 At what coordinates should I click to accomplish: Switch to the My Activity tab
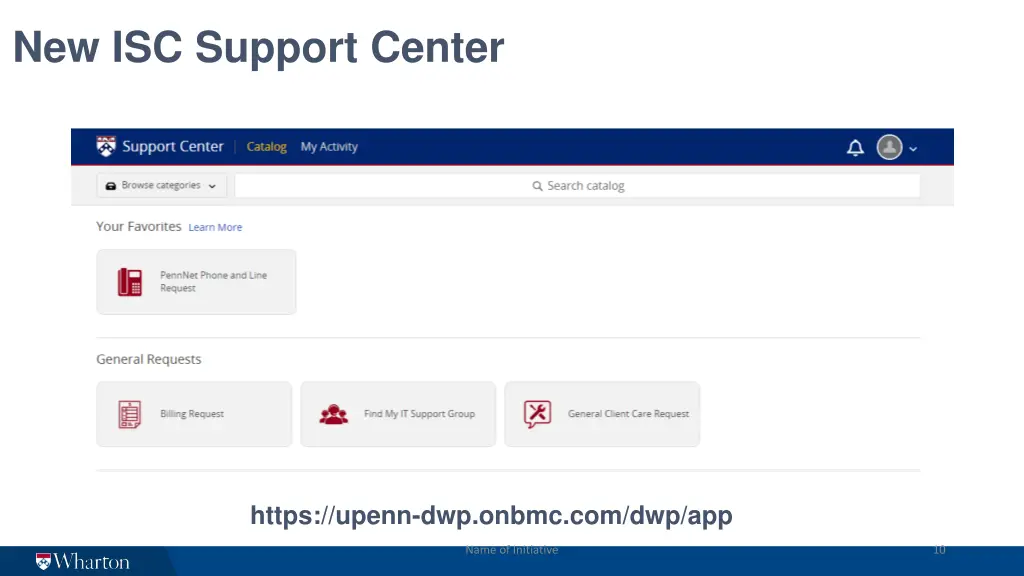(329, 147)
